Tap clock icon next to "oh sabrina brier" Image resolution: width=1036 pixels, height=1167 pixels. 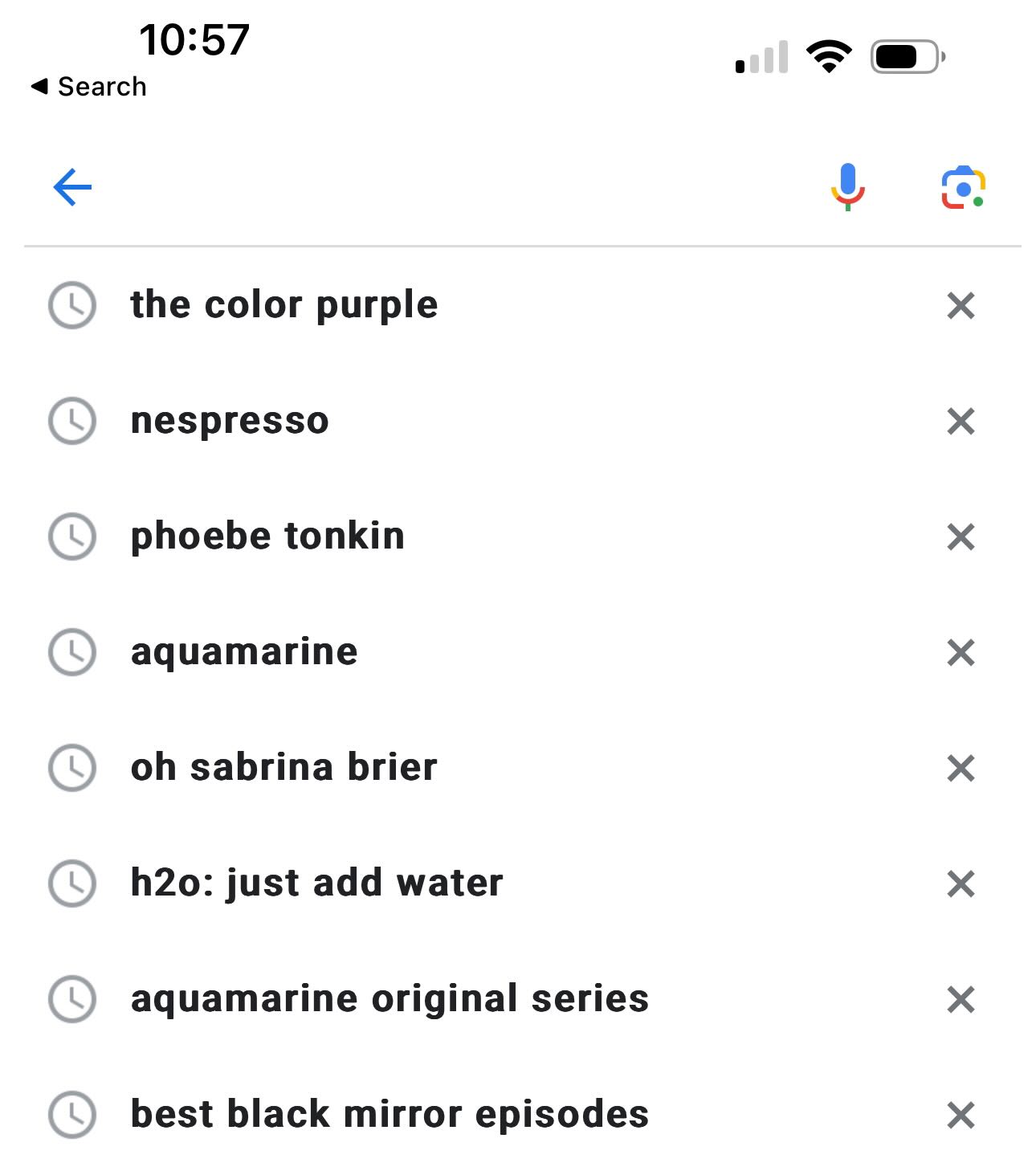tap(72, 768)
